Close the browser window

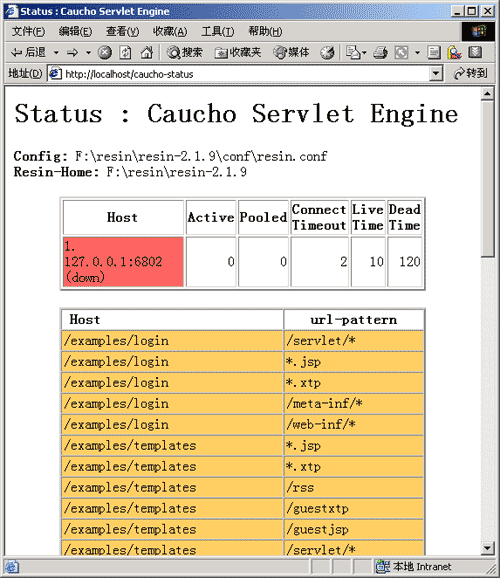tap(487, 11)
